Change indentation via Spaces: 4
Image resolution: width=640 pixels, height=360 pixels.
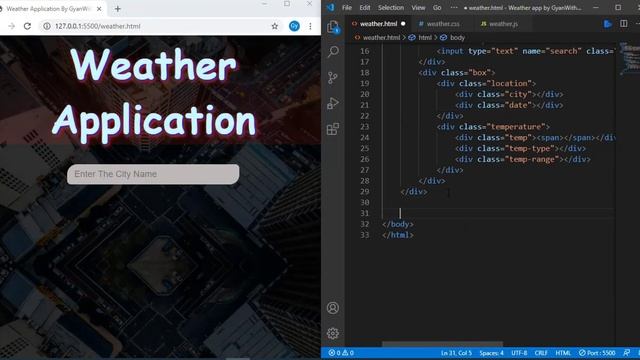point(491,353)
